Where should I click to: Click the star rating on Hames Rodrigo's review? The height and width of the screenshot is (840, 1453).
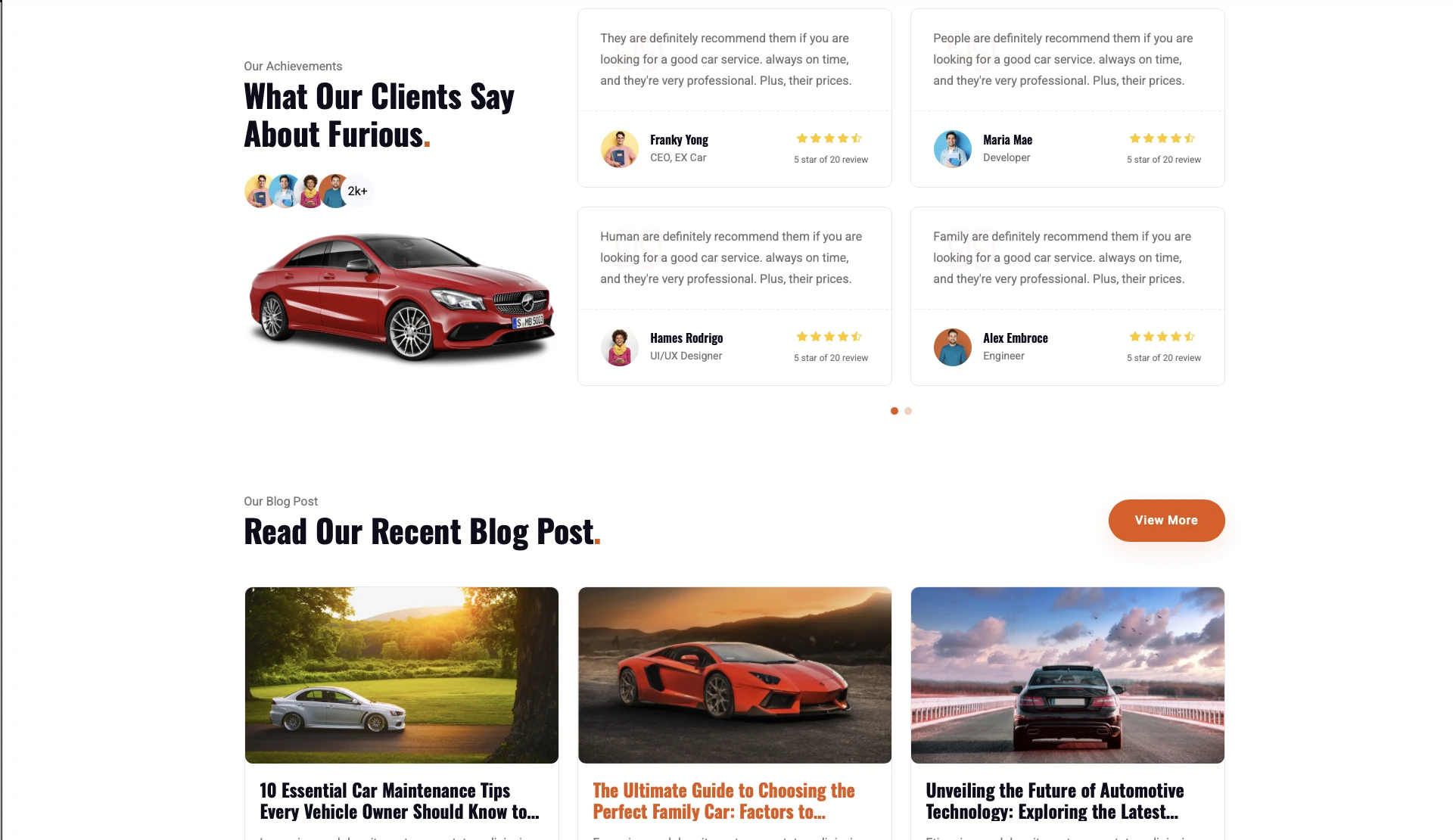[829, 337]
